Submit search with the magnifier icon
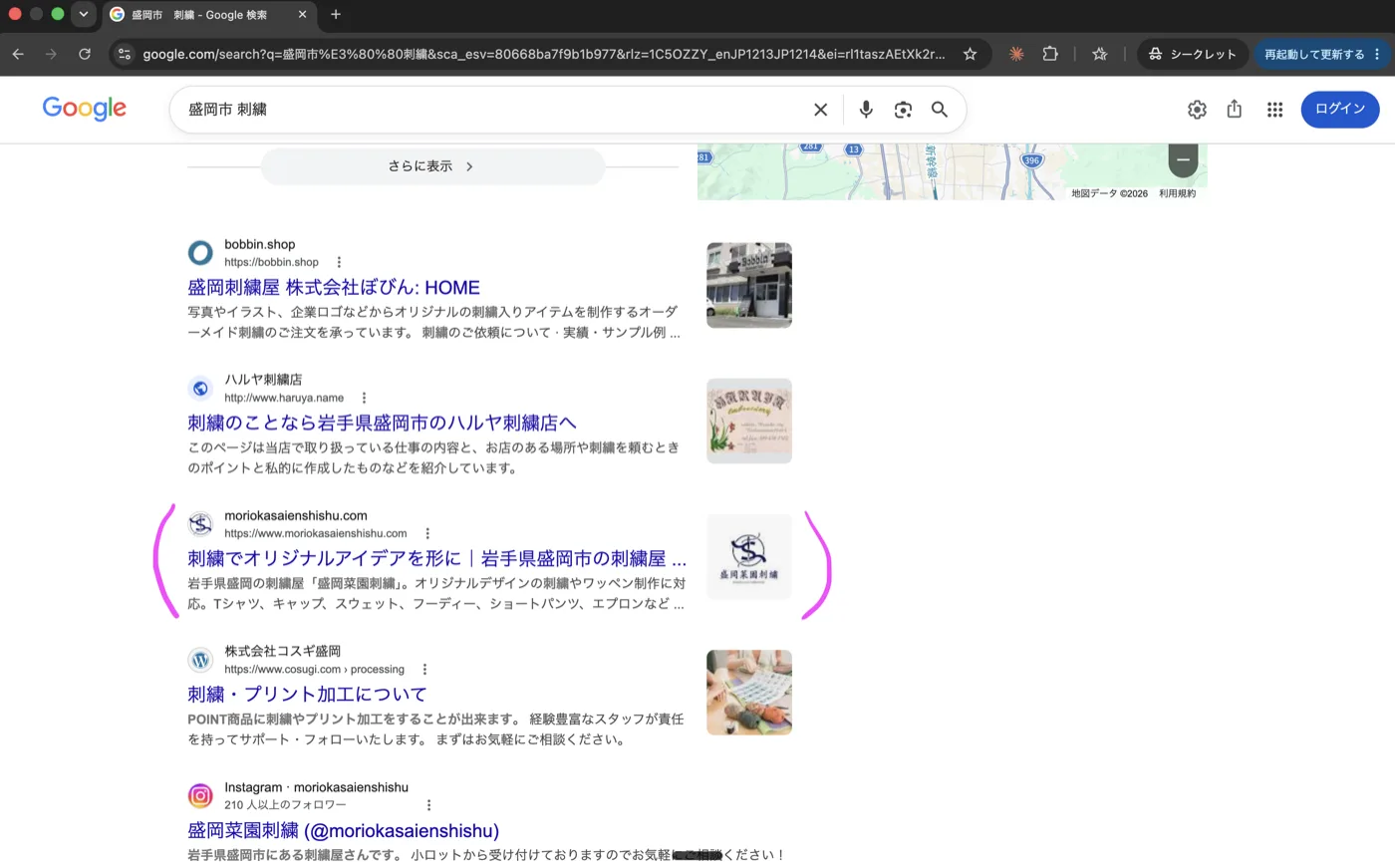 pos(939,110)
